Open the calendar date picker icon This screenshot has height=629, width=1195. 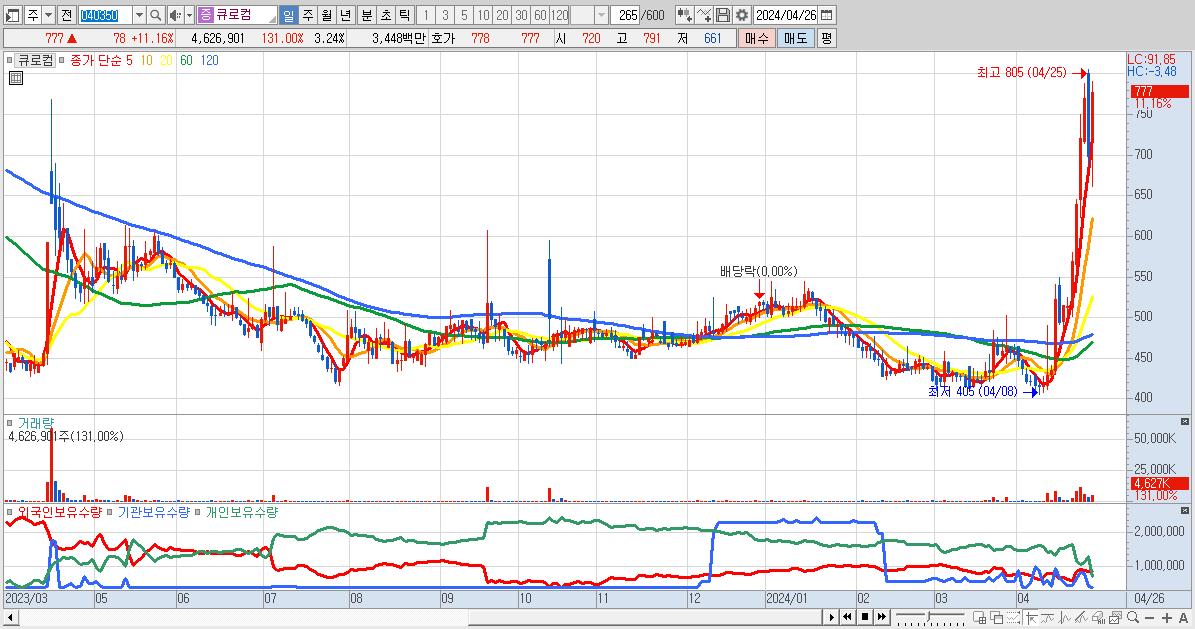826,15
